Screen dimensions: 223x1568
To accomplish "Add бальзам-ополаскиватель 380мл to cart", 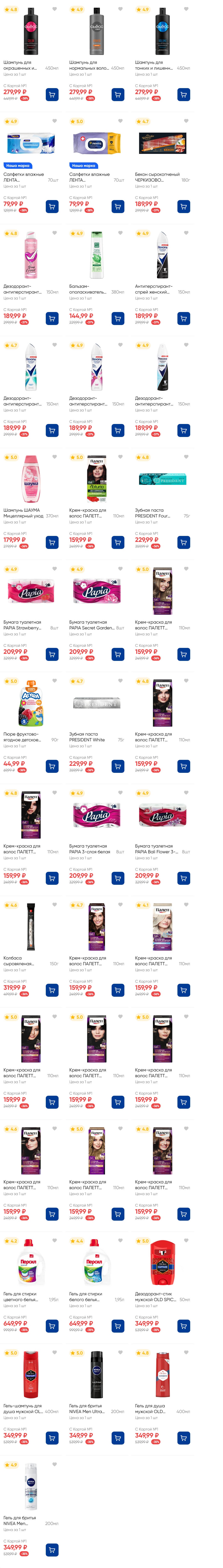I will coord(118,318).
